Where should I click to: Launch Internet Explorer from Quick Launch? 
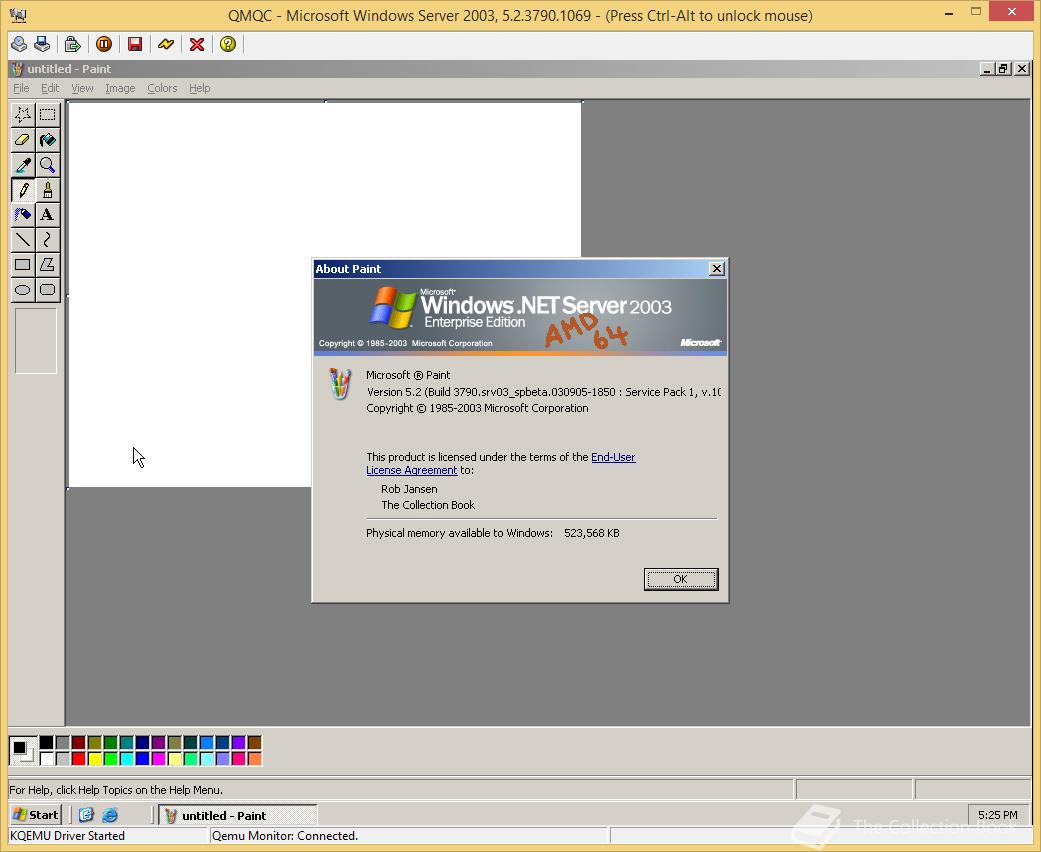pyautogui.click(x=110, y=815)
